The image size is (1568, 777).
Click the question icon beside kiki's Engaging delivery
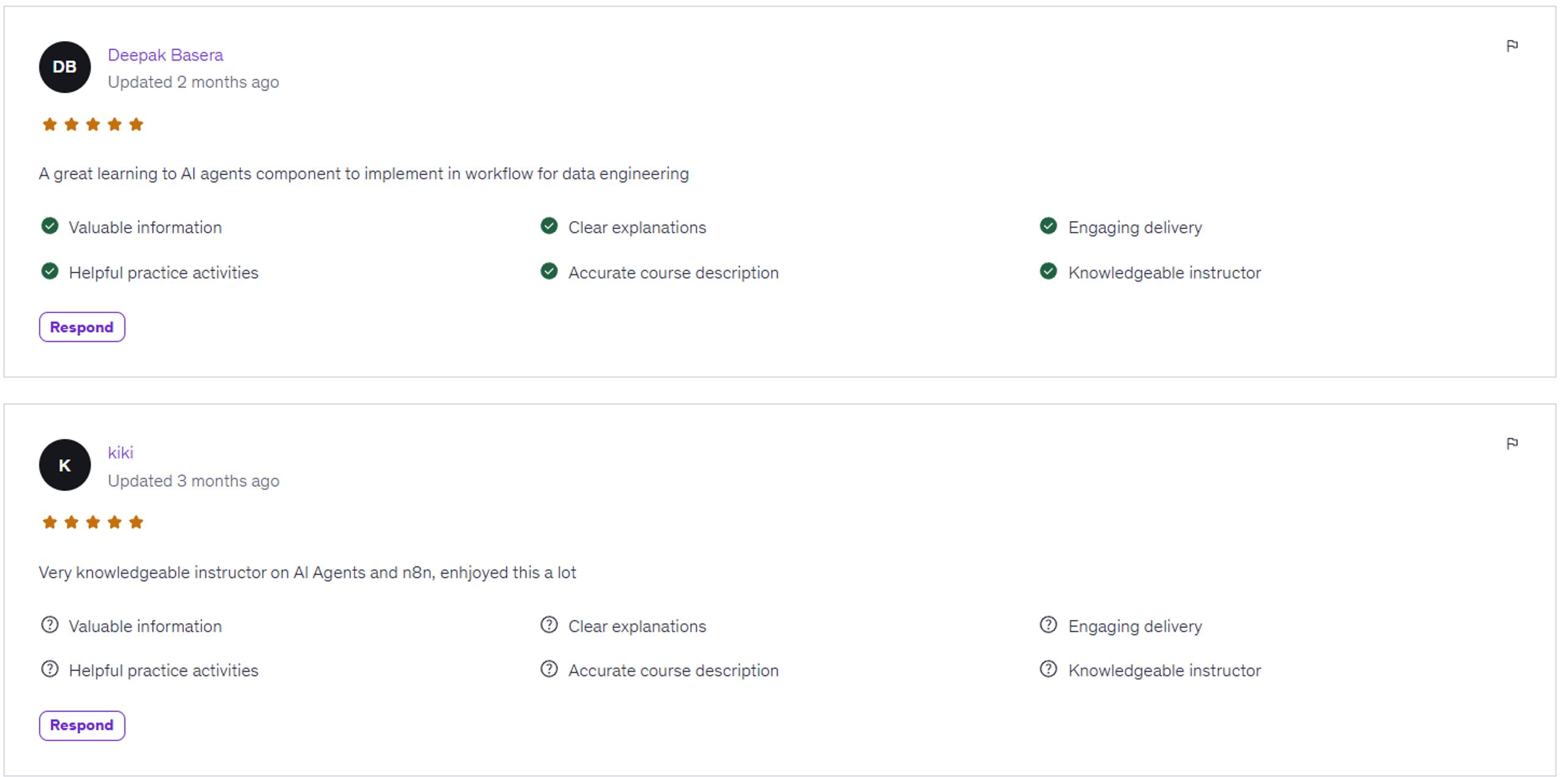pyautogui.click(x=1048, y=625)
